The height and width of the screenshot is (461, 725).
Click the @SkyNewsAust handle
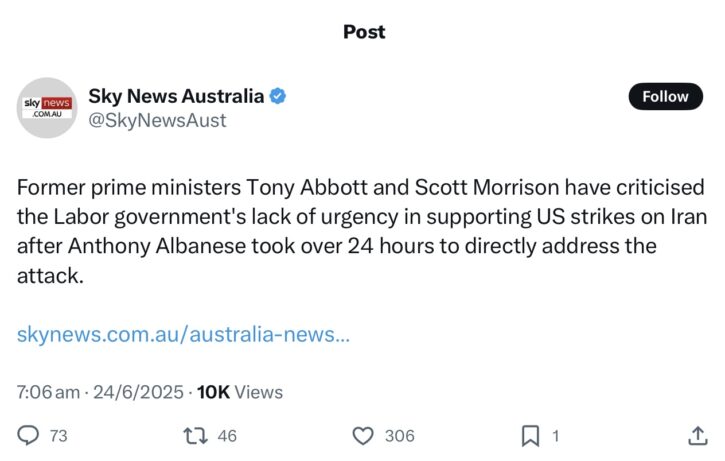click(x=157, y=120)
